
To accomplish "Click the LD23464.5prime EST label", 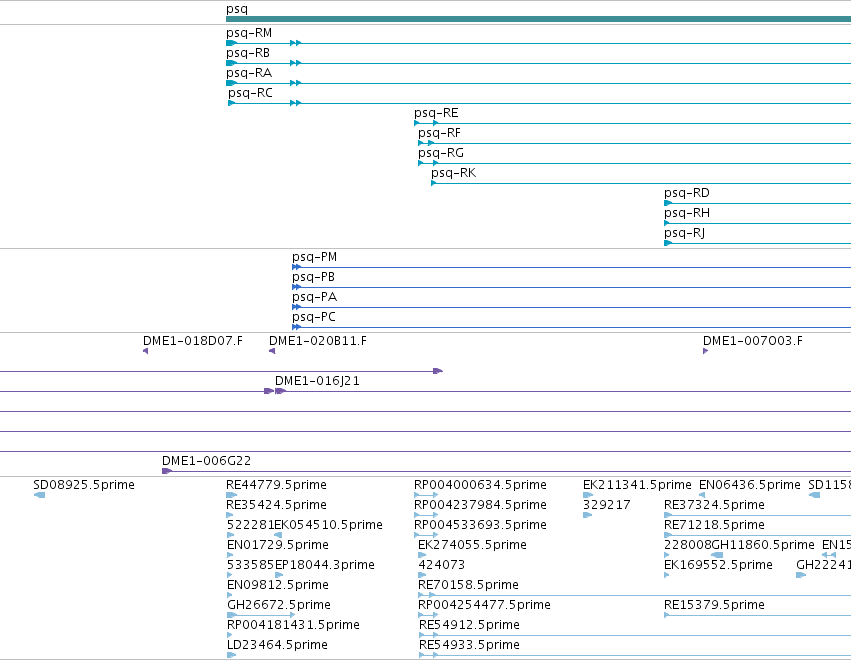I will tap(277, 646).
